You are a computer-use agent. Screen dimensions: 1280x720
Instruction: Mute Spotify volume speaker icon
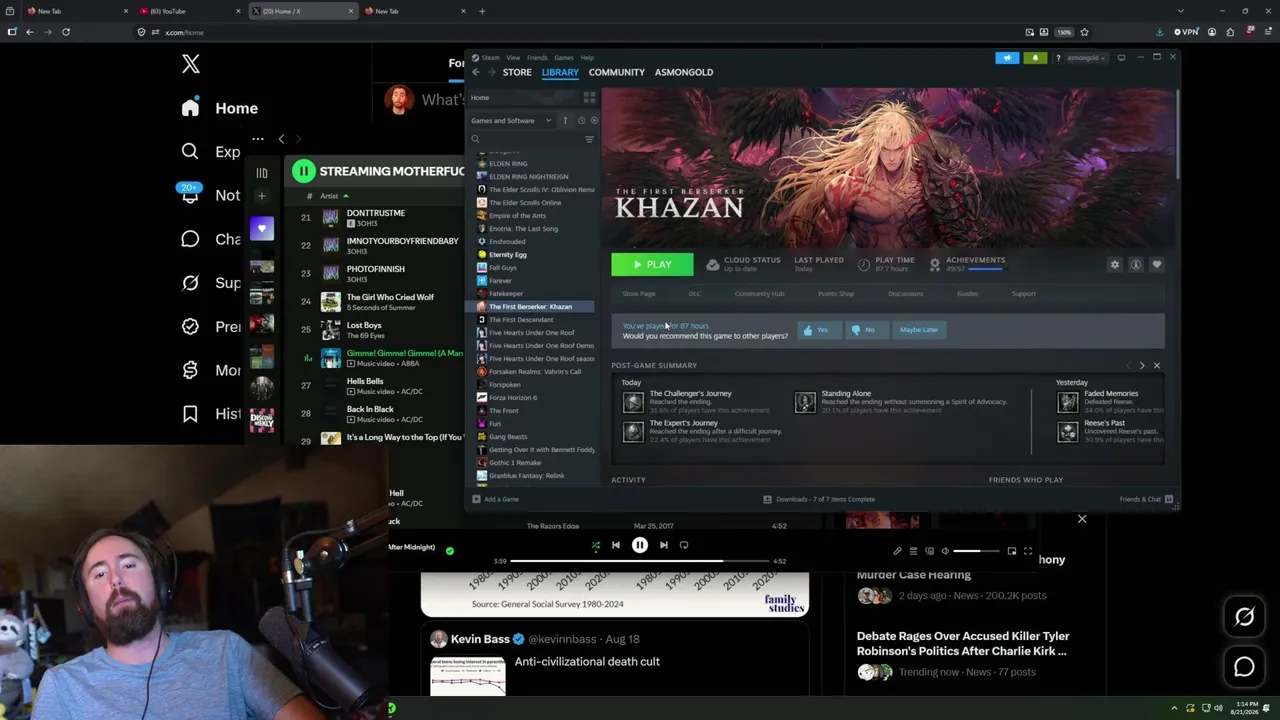(945, 551)
